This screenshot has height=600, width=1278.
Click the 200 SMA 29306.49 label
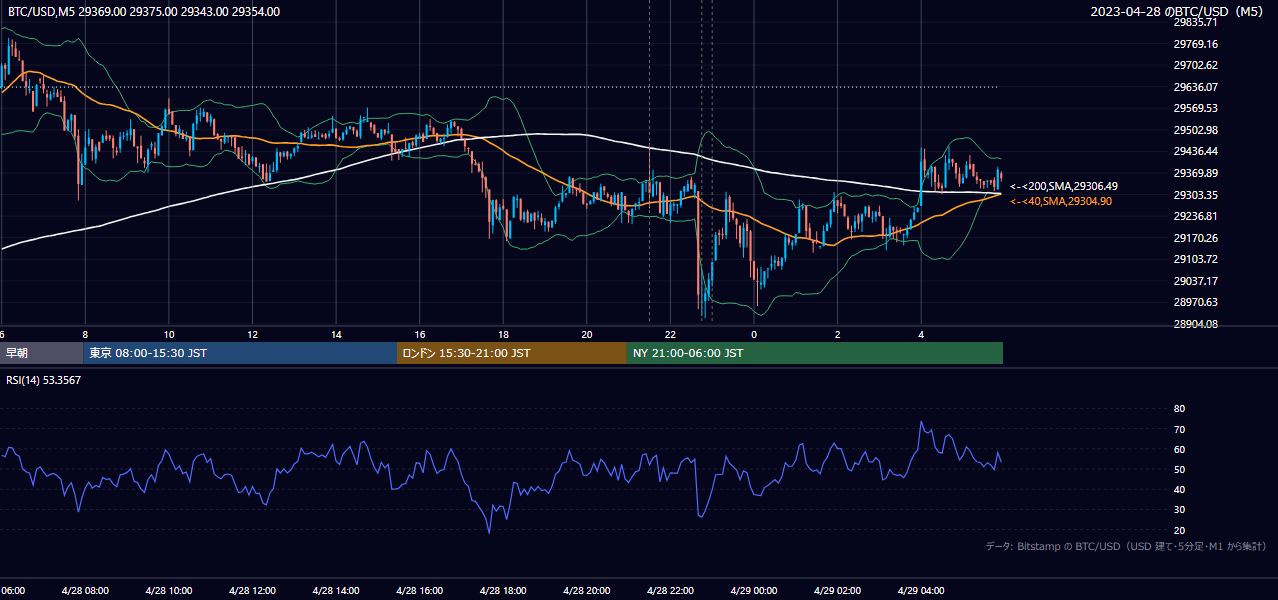tap(1064, 186)
